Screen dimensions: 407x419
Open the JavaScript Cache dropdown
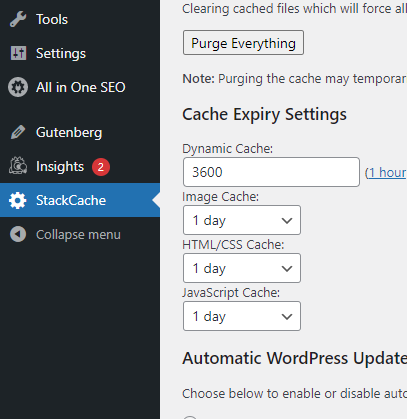point(242,316)
